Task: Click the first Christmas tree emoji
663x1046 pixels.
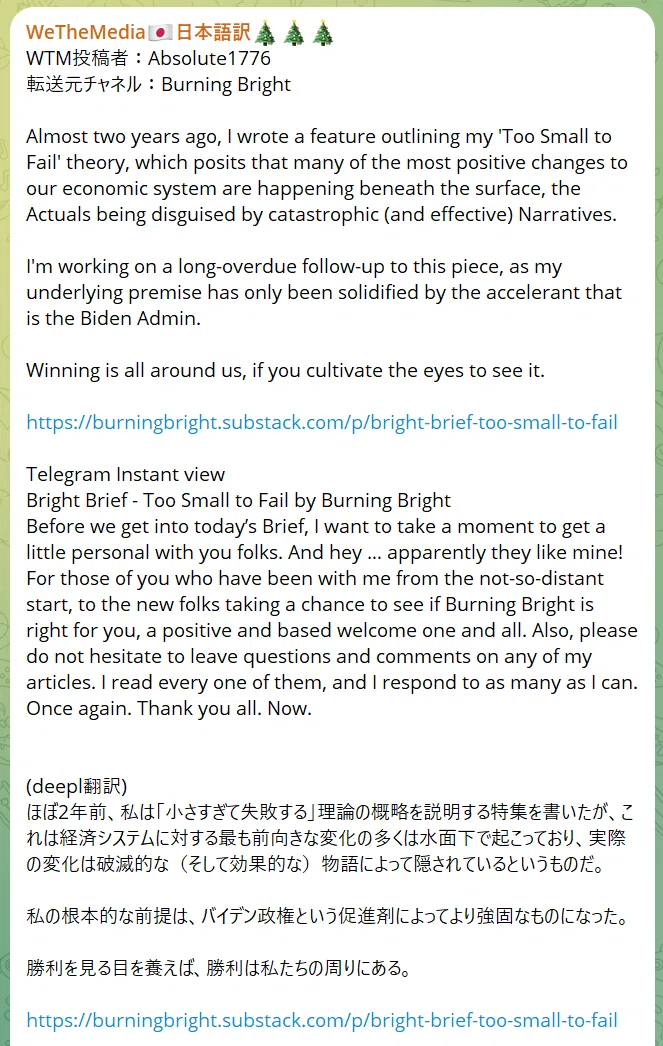Action: [x=265, y=32]
